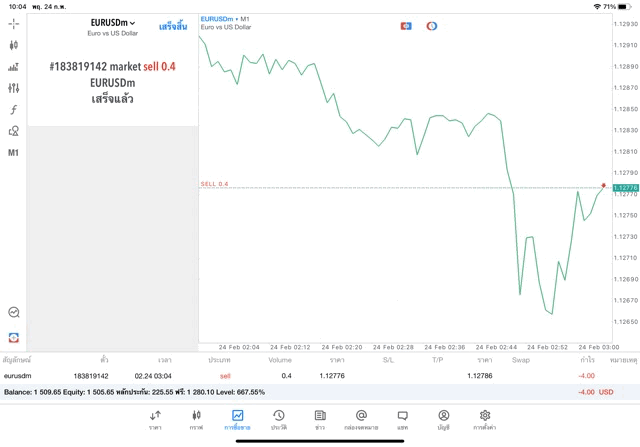Screen dimensions: 640x447
Task: Open the drawing objects tool
Action: 13,131
